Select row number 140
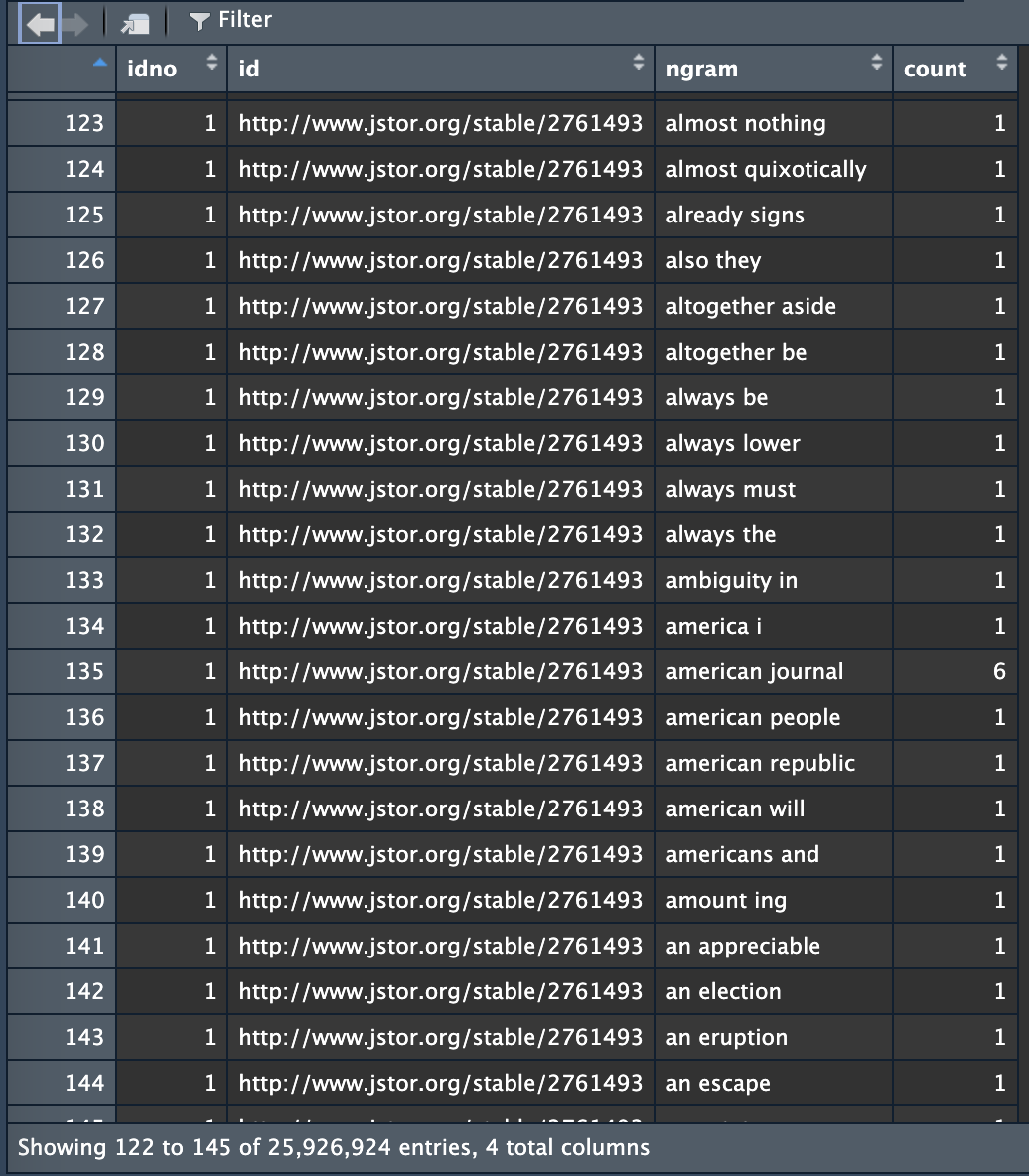Image resolution: width=1029 pixels, height=1176 pixels. [83, 901]
